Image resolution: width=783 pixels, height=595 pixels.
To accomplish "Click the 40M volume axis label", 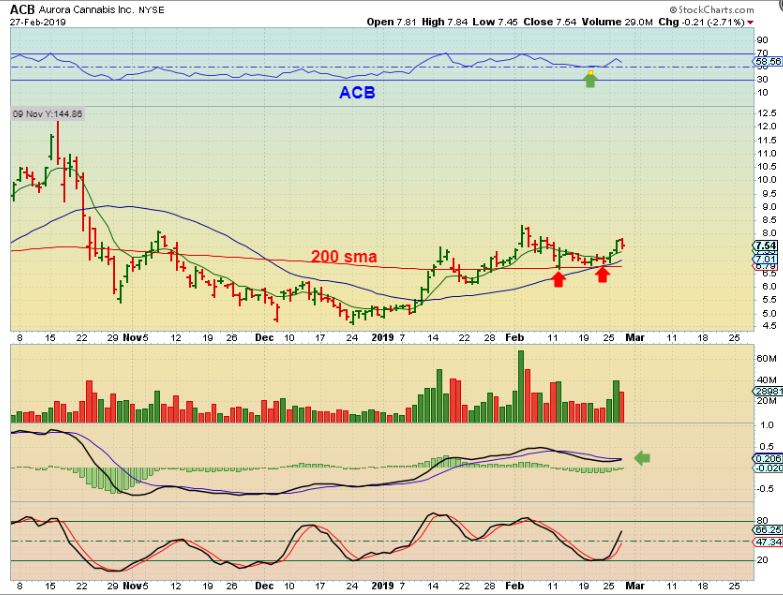I will pyautogui.click(x=767, y=379).
